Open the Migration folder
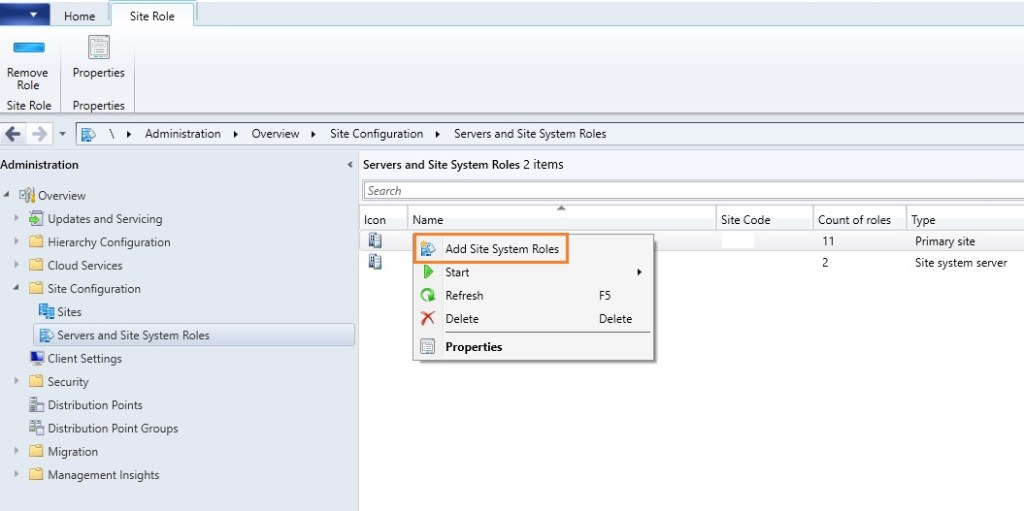Image resolution: width=1024 pixels, height=511 pixels. (72, 452)
